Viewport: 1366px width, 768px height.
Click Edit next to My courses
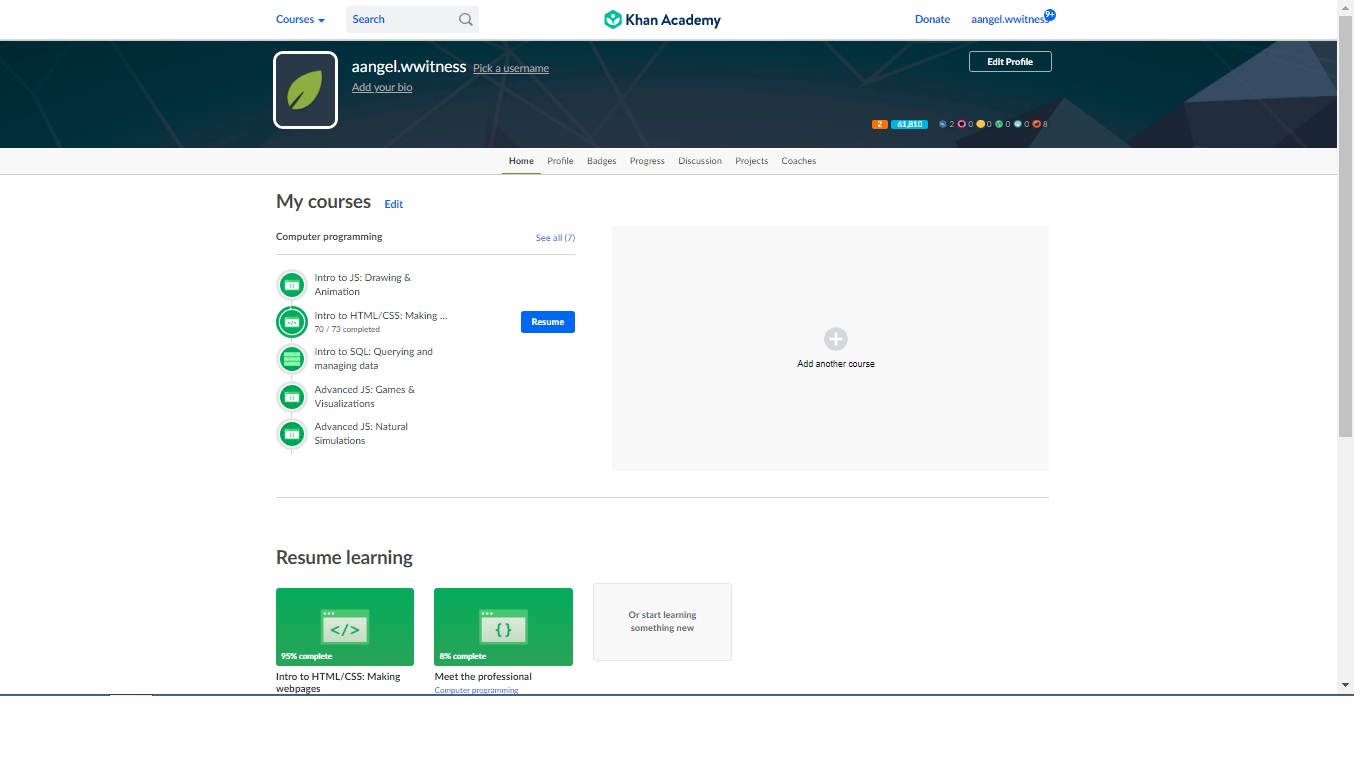[394, 204]
